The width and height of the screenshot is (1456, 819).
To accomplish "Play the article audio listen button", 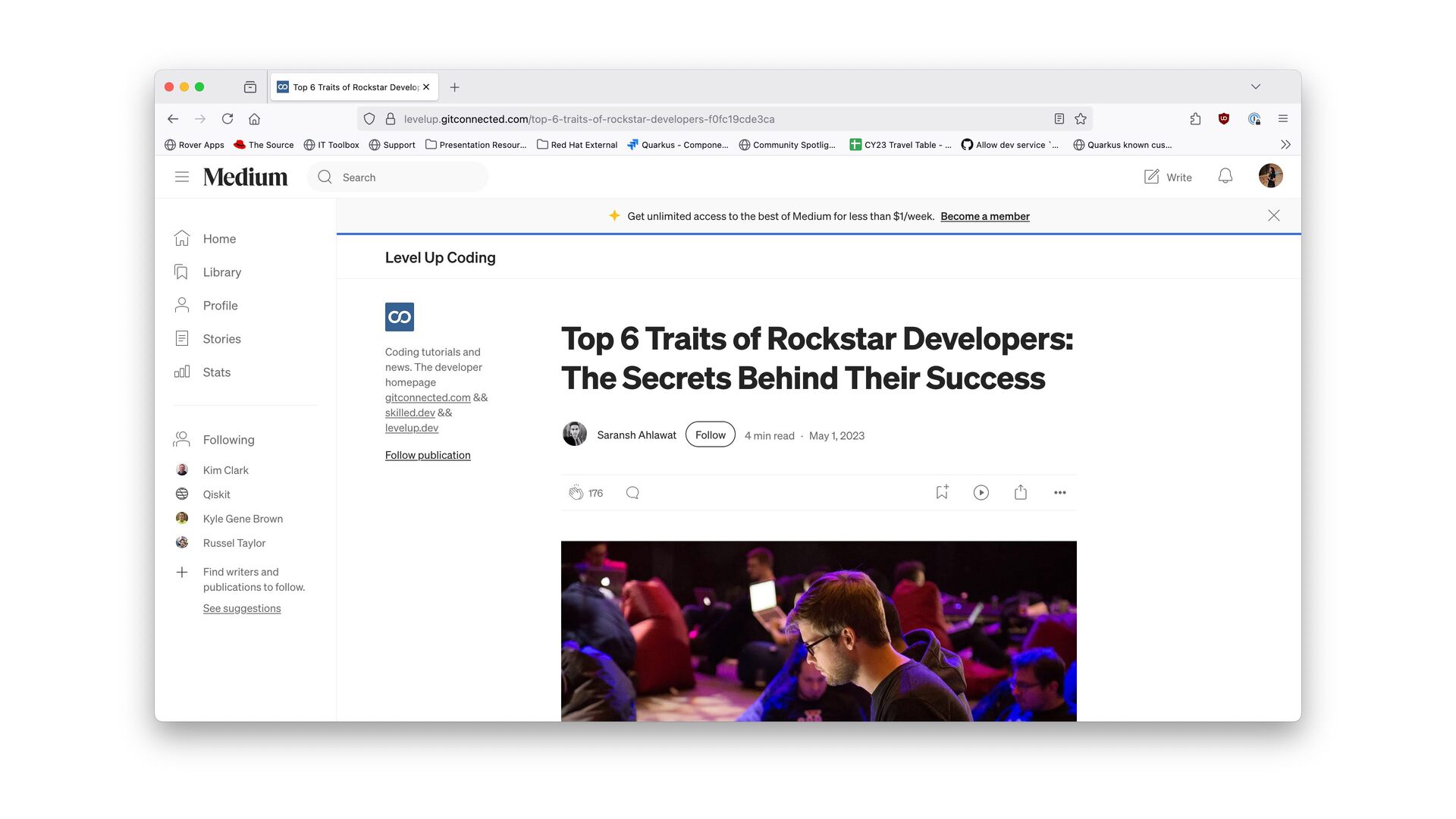I will coord(981,493).
